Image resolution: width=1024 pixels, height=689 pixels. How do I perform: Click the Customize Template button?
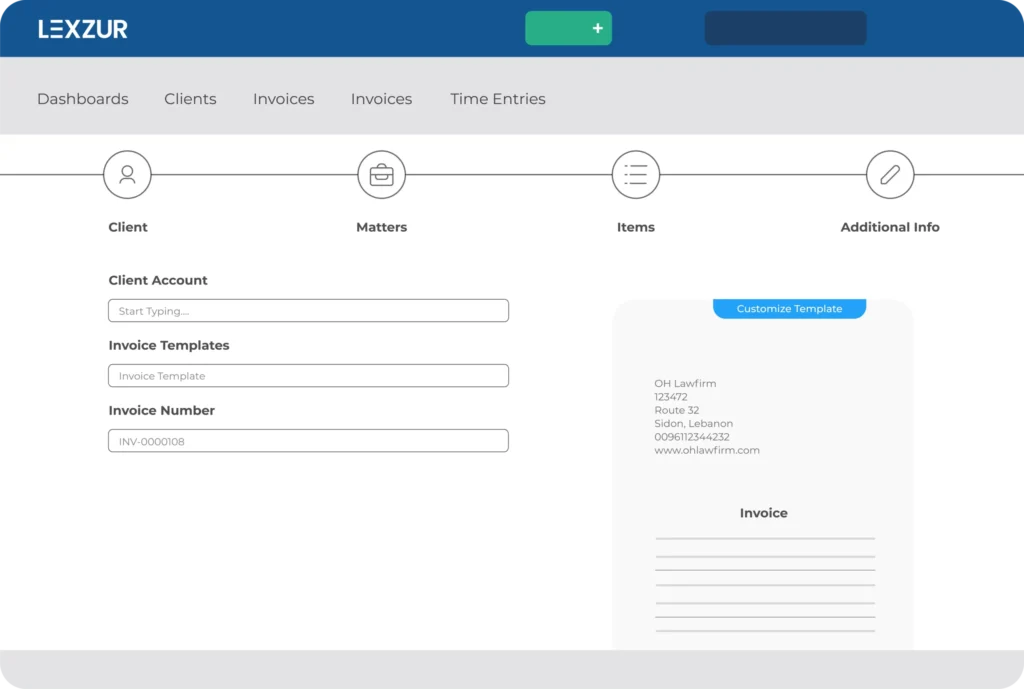pos(789,309)
